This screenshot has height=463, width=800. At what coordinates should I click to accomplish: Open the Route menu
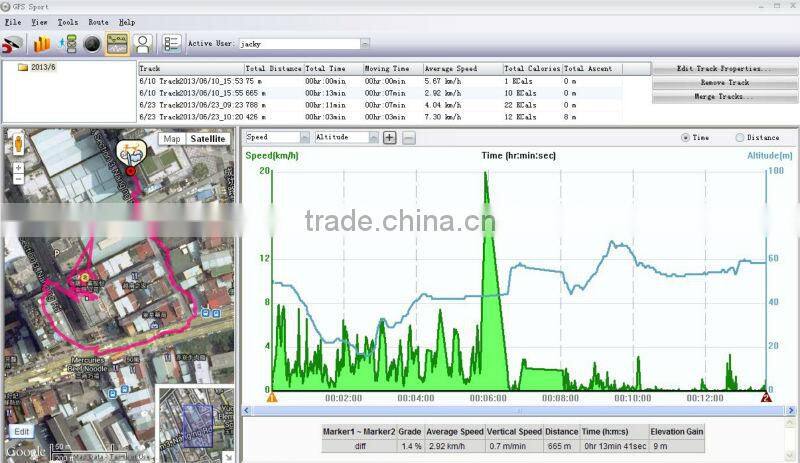pos(98,22)
